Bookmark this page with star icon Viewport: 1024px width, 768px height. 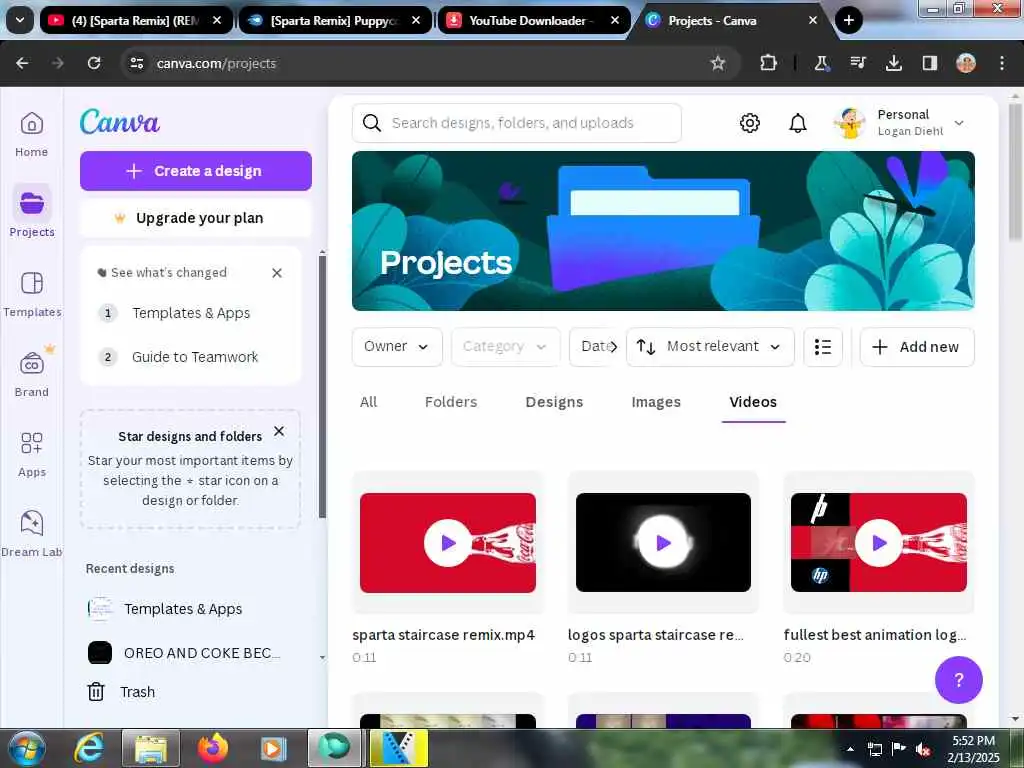(x=718, y=63)
